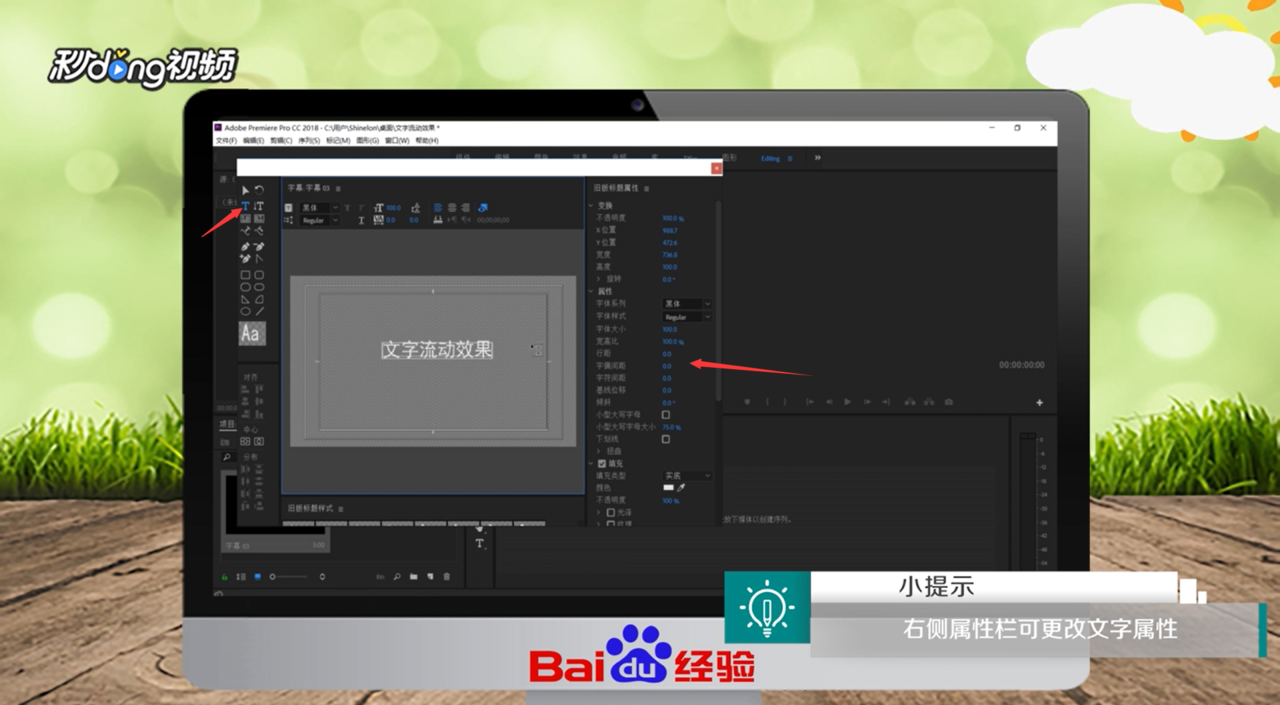Viewport: 1280px width, 705px height.
Task: Click the 行距 value field
Action: [667, 354]
